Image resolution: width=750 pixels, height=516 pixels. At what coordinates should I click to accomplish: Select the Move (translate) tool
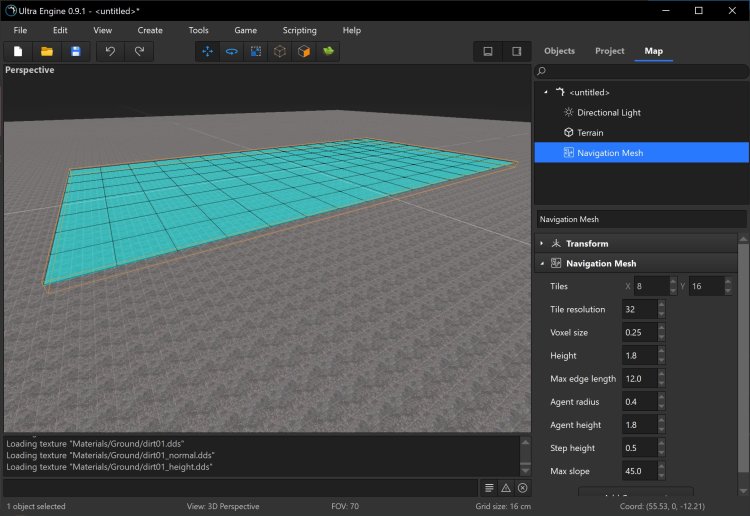pos(208,51)
